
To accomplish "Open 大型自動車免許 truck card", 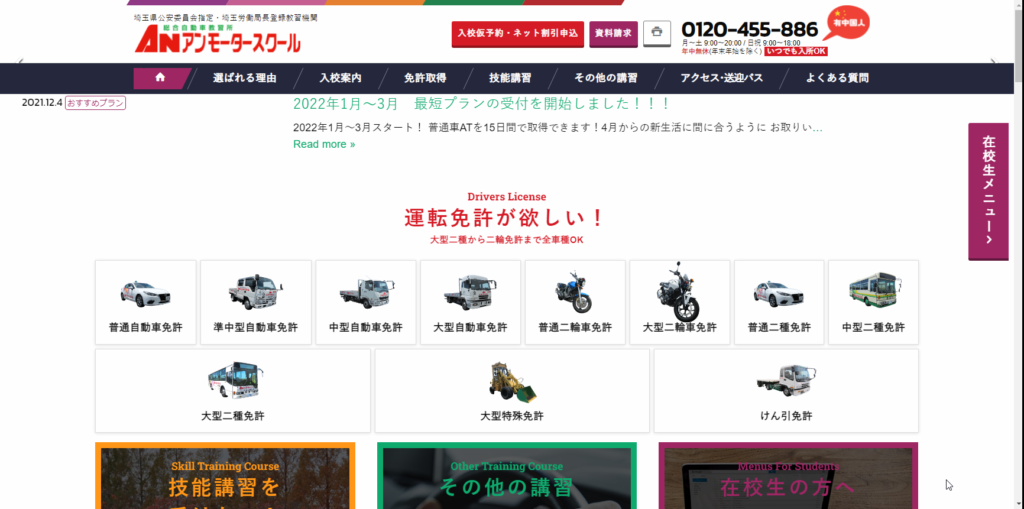I will [x=470, y=303].
